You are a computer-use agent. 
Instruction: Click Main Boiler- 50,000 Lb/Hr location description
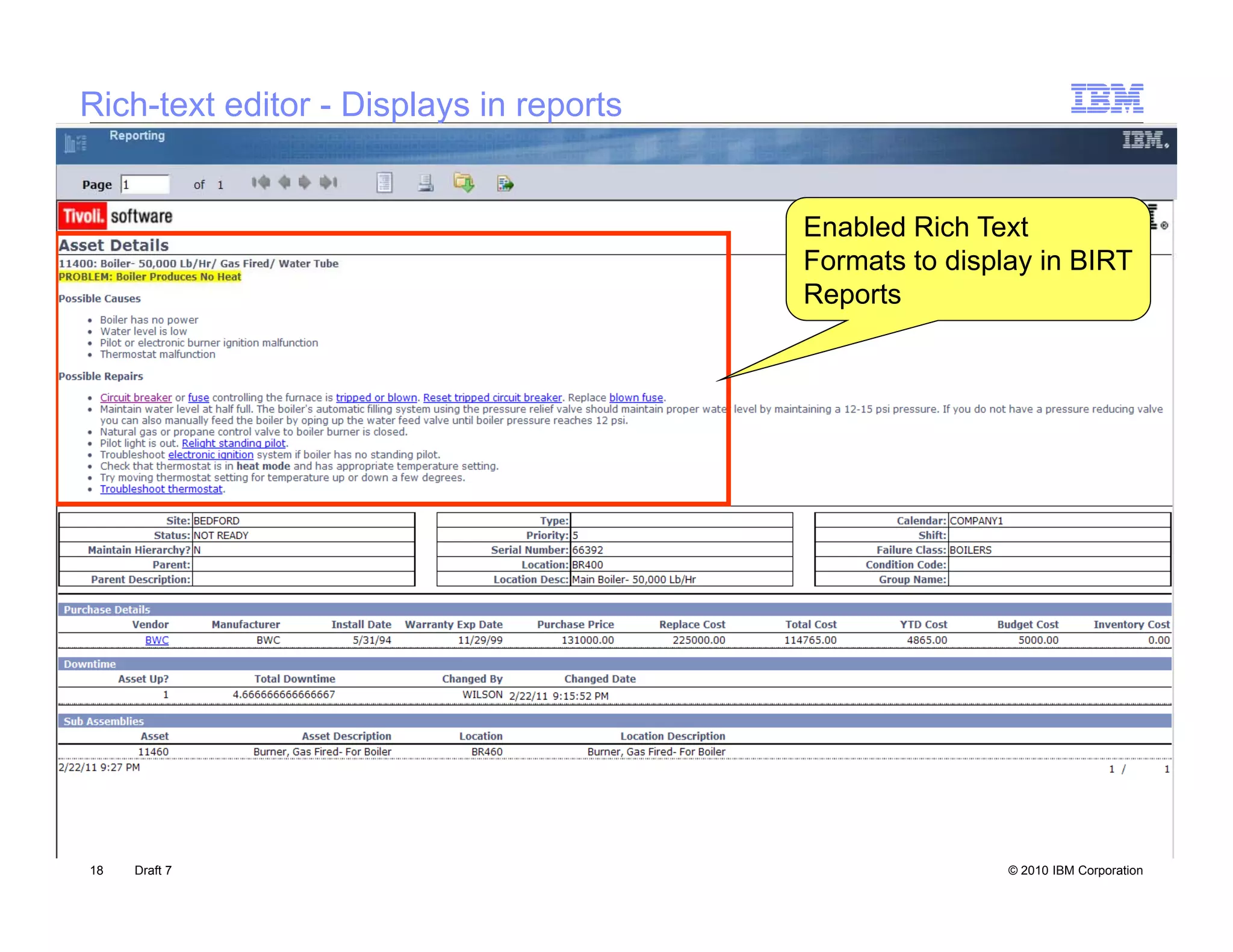pos(634,580)
